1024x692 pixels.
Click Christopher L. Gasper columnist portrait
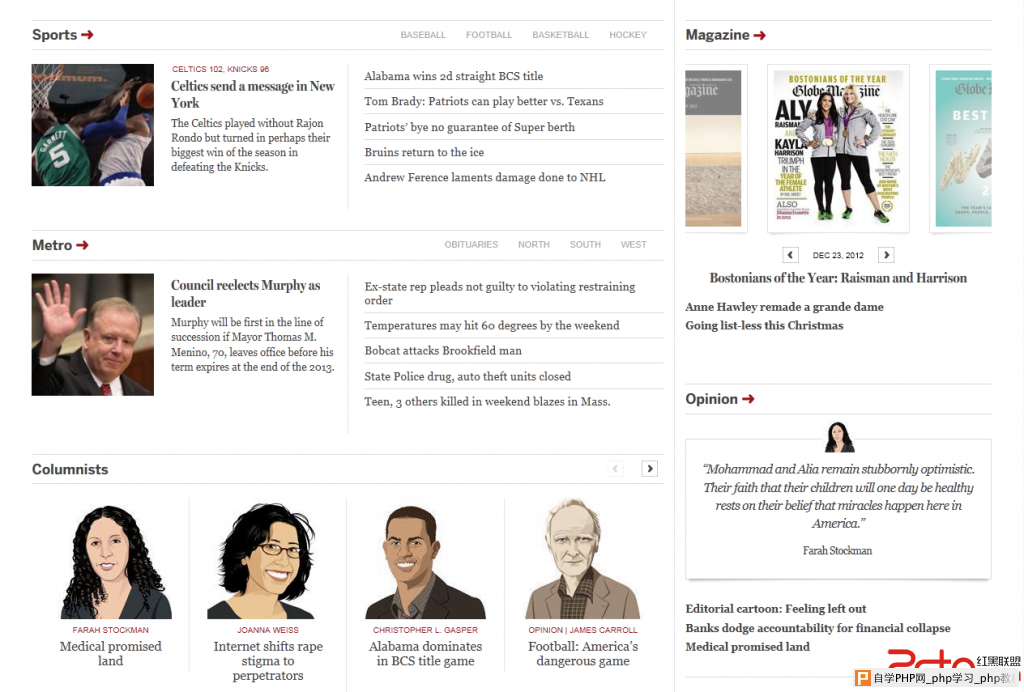(x=424, y=562)
